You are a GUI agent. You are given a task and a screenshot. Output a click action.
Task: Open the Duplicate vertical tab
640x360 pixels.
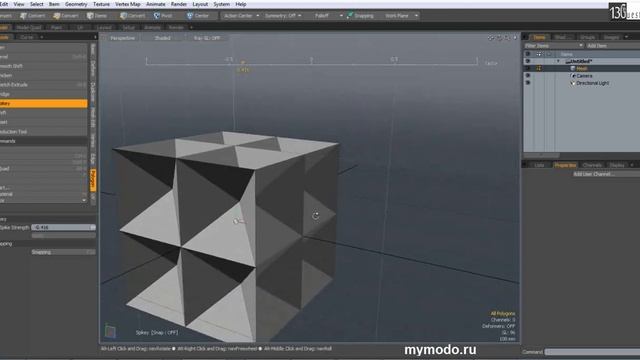(93, 93)
